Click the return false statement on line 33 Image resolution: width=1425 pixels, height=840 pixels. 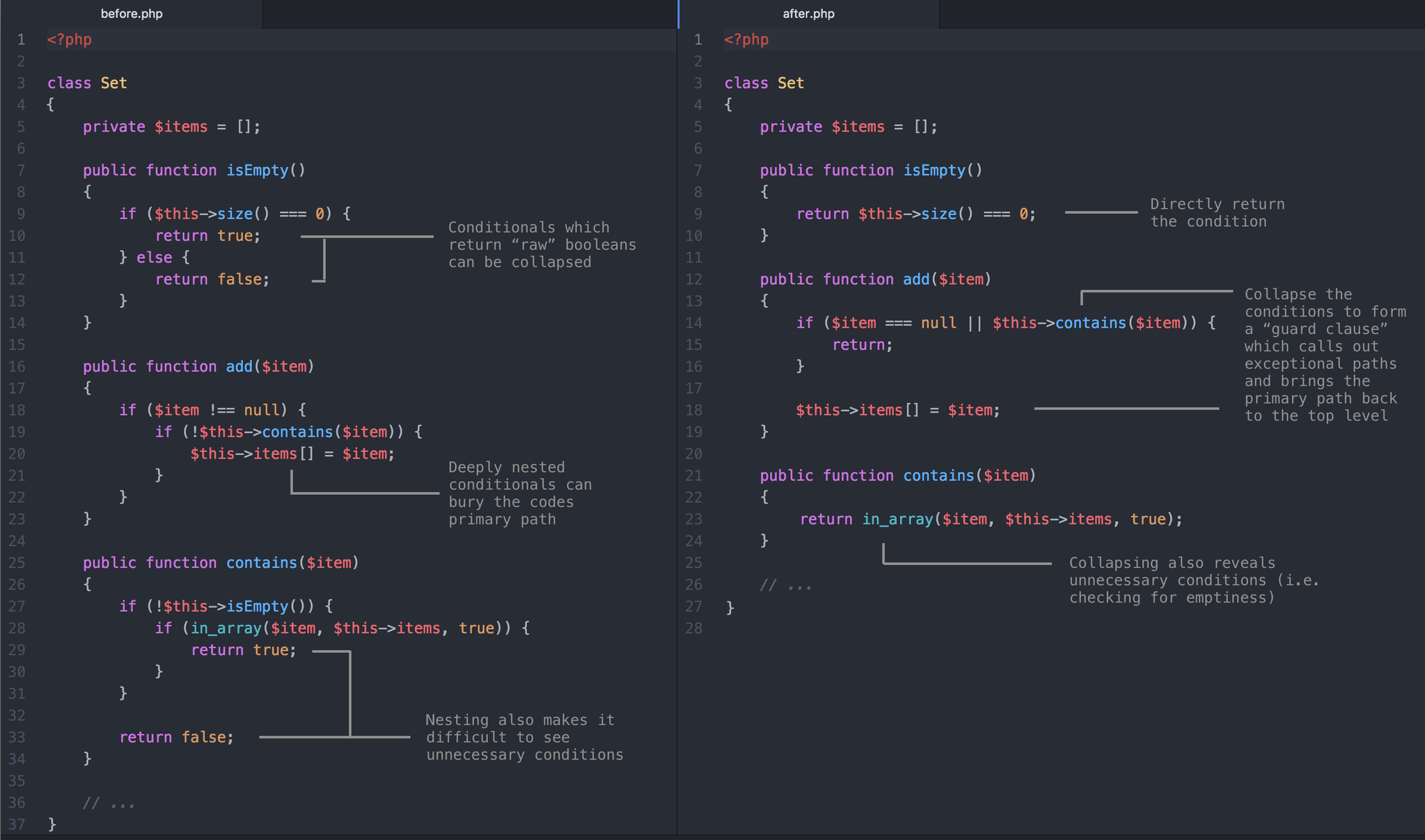(177, 736)
